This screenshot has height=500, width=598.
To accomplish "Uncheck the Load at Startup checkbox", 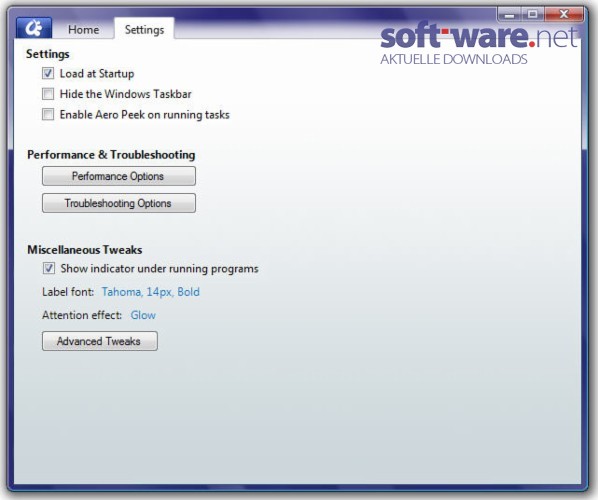I will pos(48,73).
